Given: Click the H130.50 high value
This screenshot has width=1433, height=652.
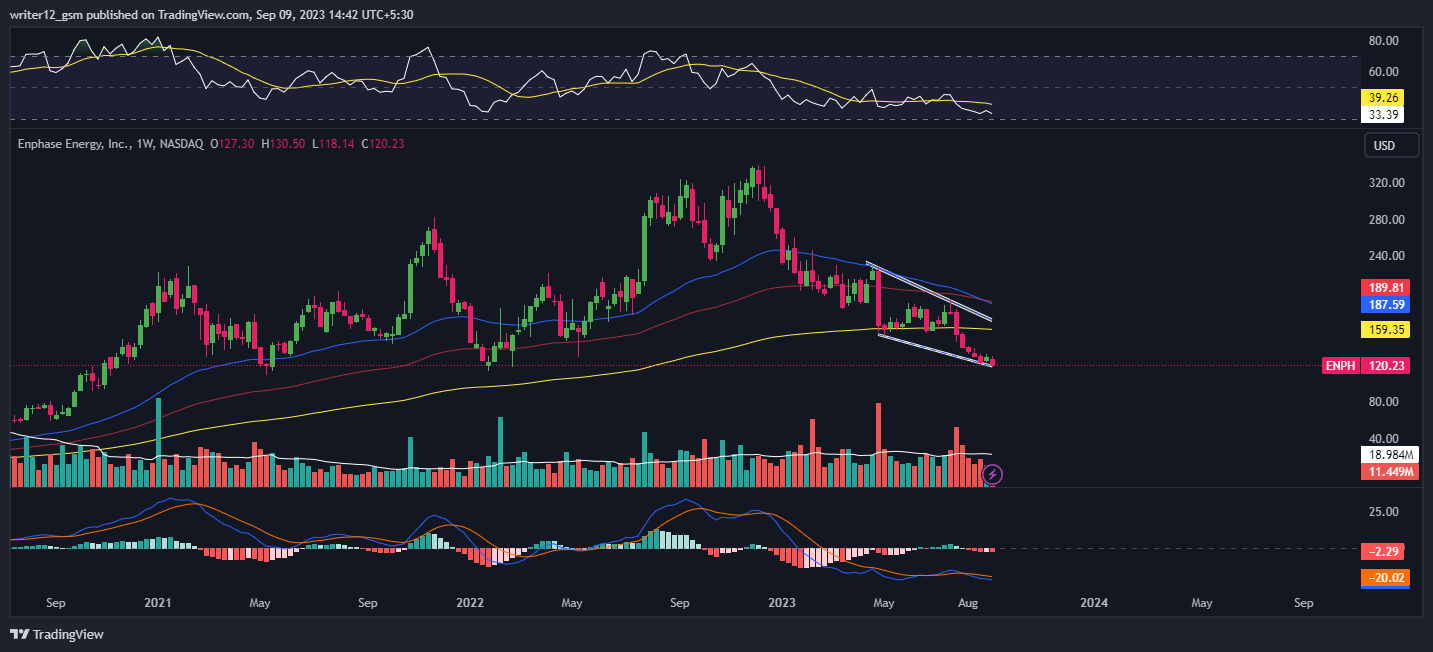Looking at the screenshot, I should pos(283,144).
